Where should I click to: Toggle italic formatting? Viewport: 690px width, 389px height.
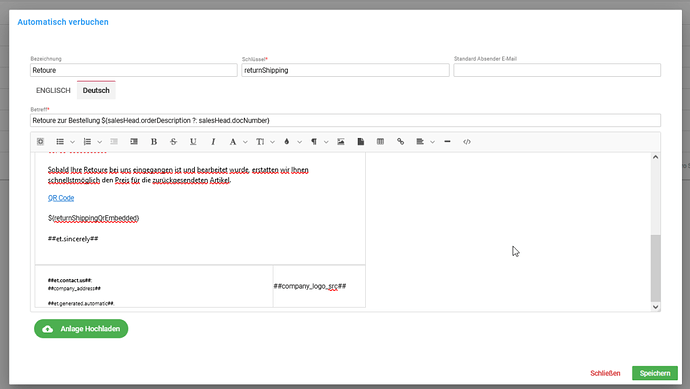[x=213, y=142]
